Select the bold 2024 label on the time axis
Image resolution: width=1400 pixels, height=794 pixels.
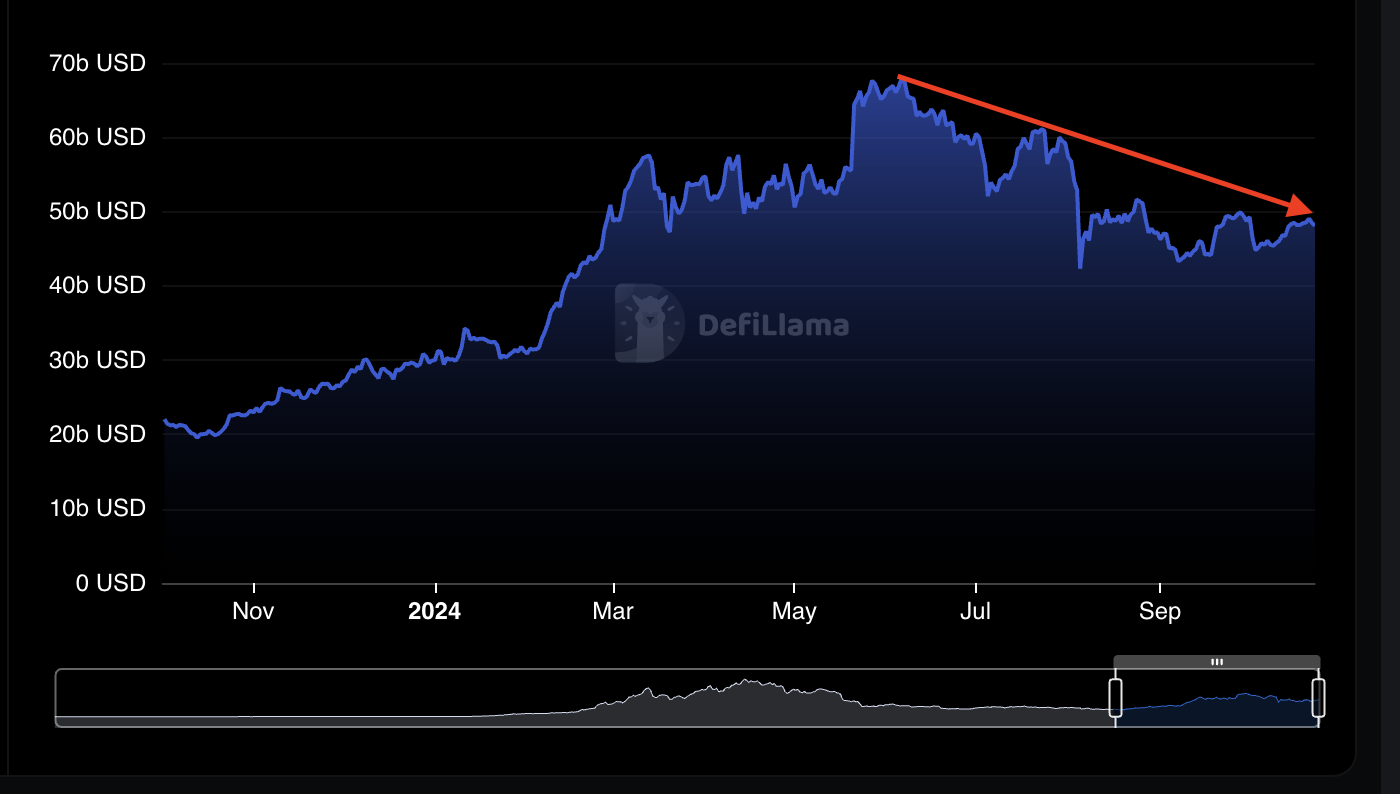pyautogui.click(x=435, y=611)
